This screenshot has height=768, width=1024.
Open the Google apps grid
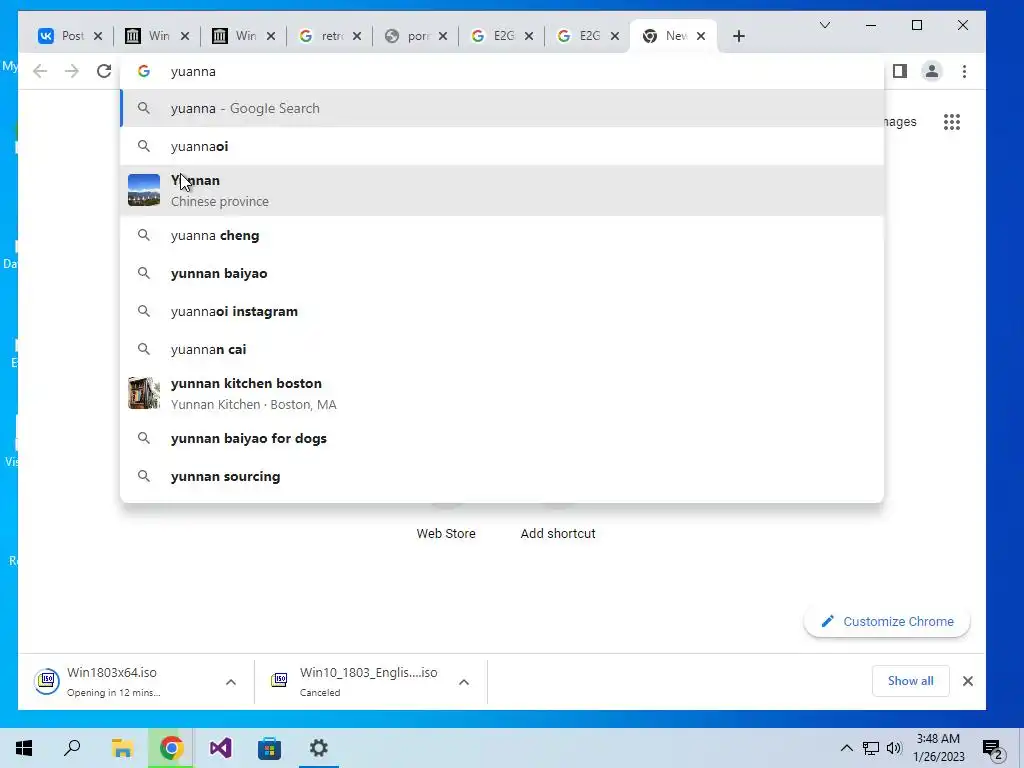952,121
